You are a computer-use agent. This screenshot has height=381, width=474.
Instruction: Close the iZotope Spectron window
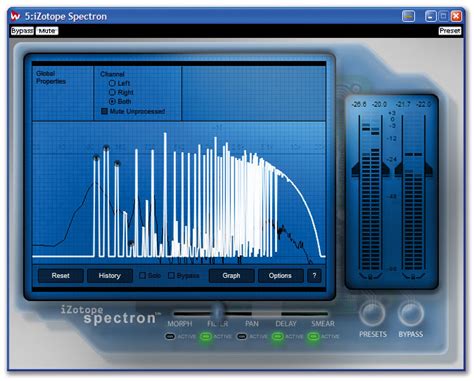click(456, 16)
